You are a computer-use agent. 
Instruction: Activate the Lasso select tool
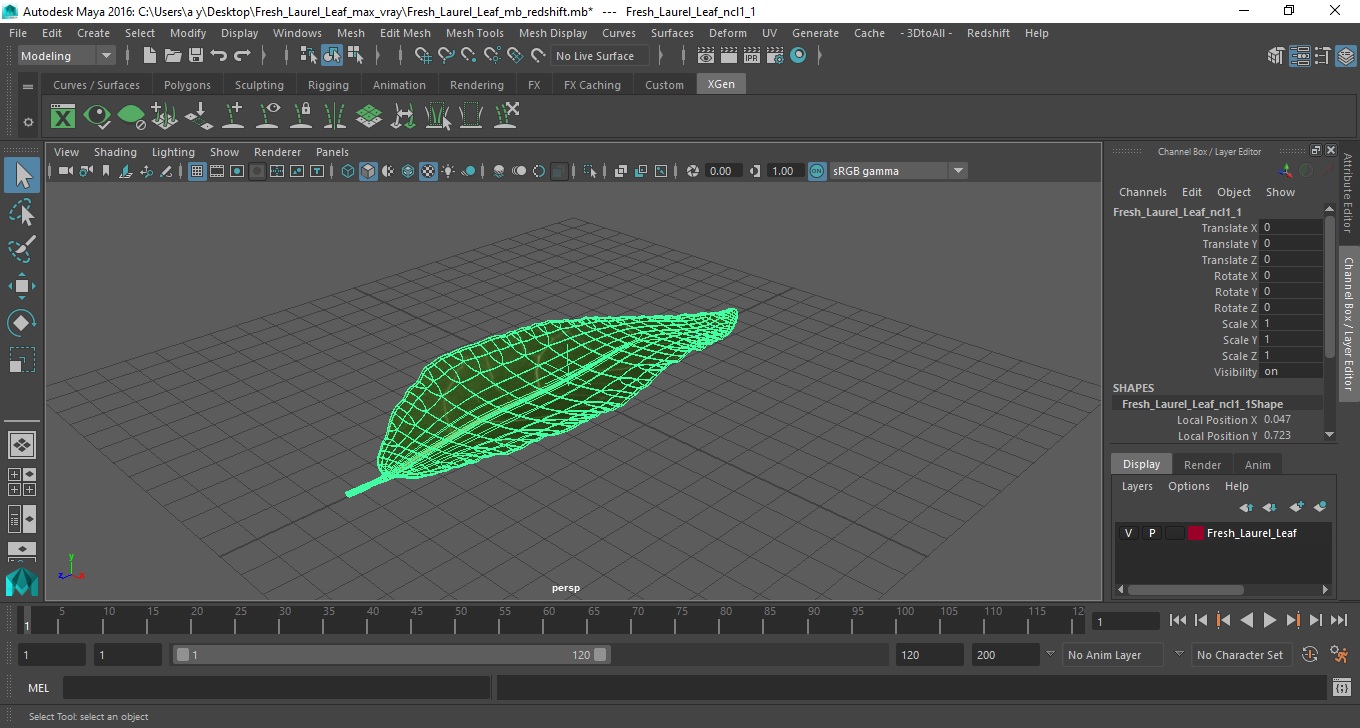click(22, 212)
